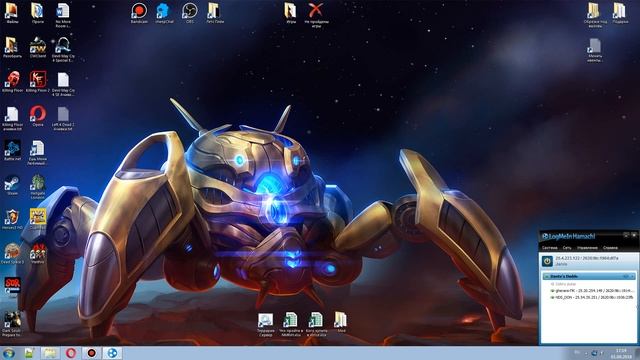
Task: Launch Devil May Cry 4 Special Edition shortcut
Action: click(x=63, y=49)
